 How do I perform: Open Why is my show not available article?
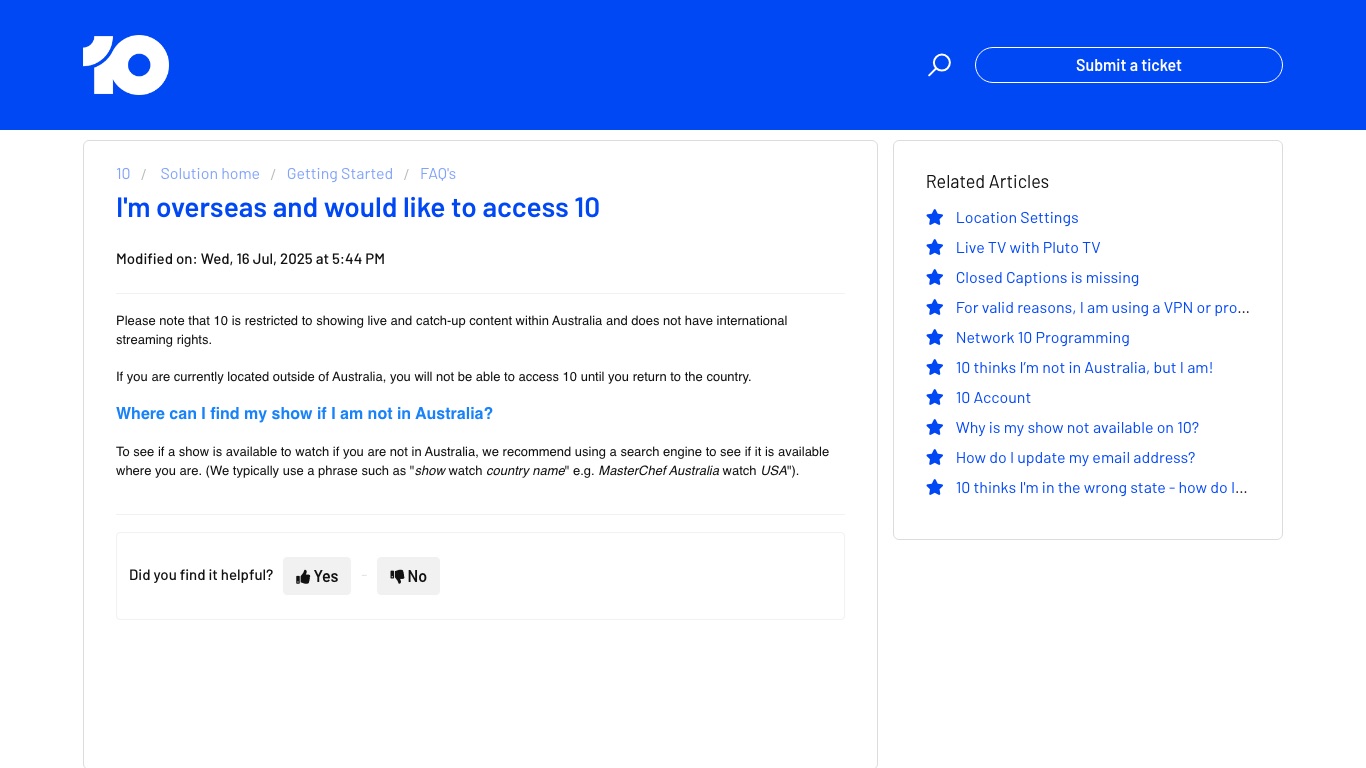point(1077,428)
